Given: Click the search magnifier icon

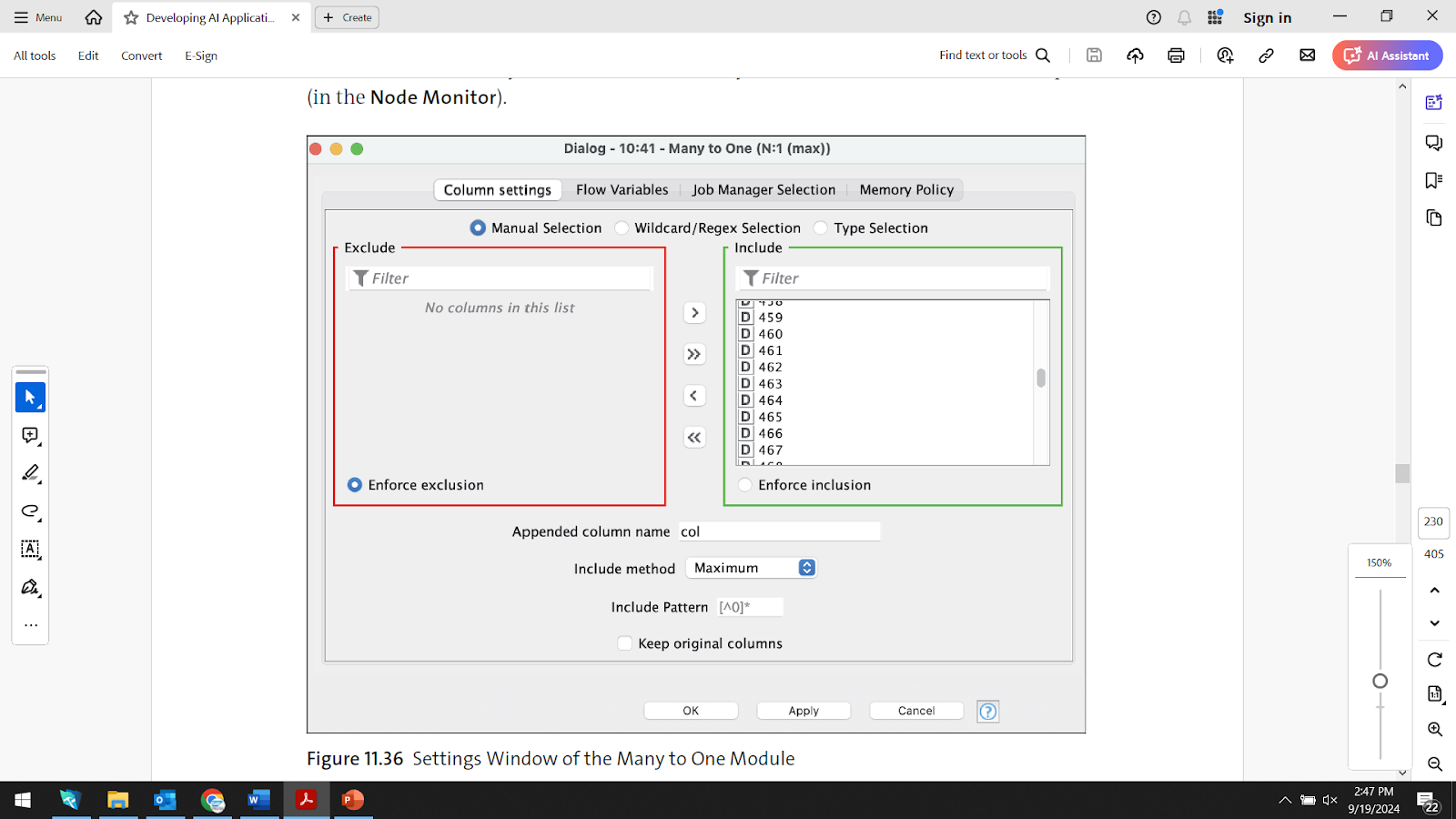Looking at the screenshot, I should [1043, 56].
